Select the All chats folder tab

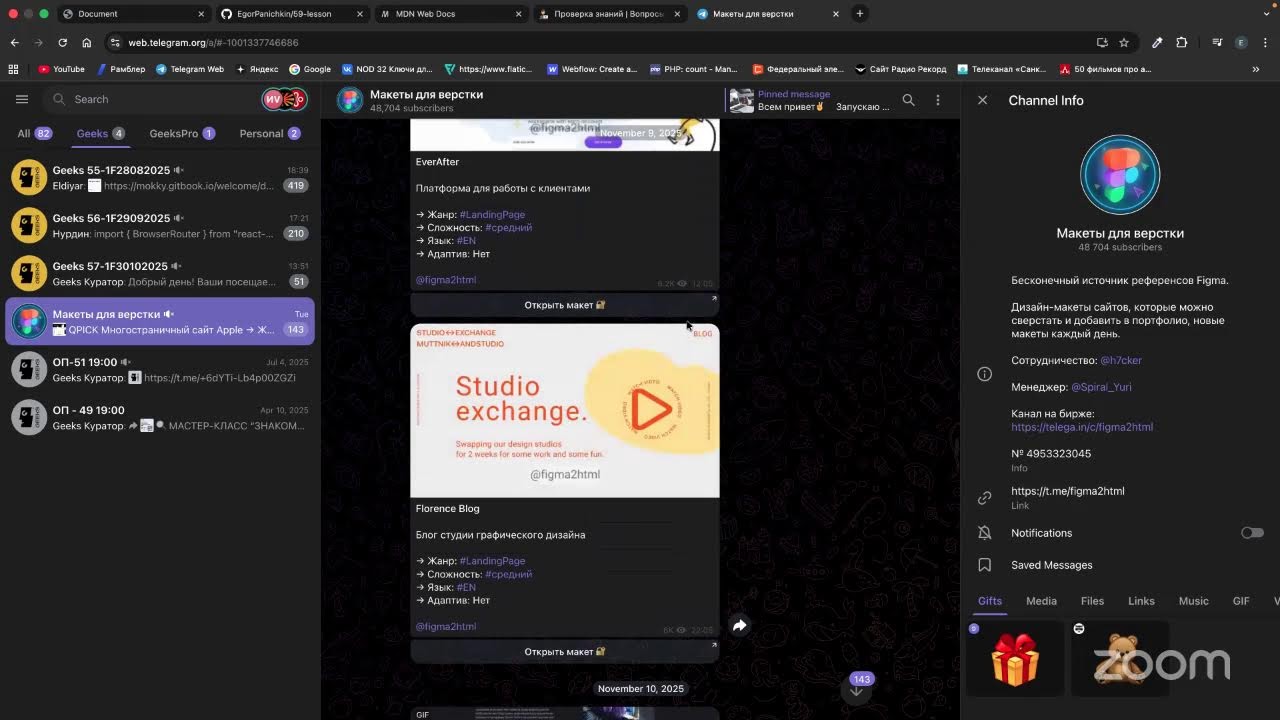[x=34, y=133]
